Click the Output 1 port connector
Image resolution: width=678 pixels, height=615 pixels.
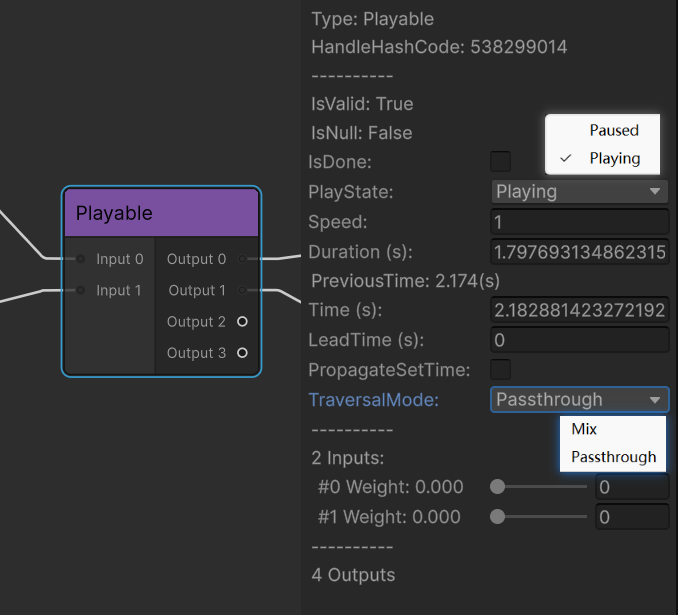[x=242, y=290]
